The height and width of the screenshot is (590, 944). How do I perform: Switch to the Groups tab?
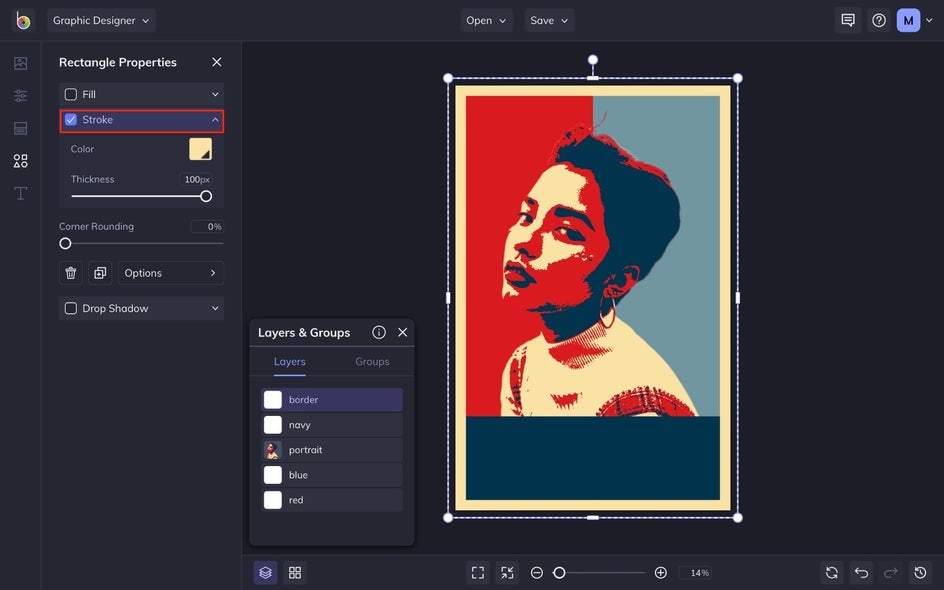point(372,362)
